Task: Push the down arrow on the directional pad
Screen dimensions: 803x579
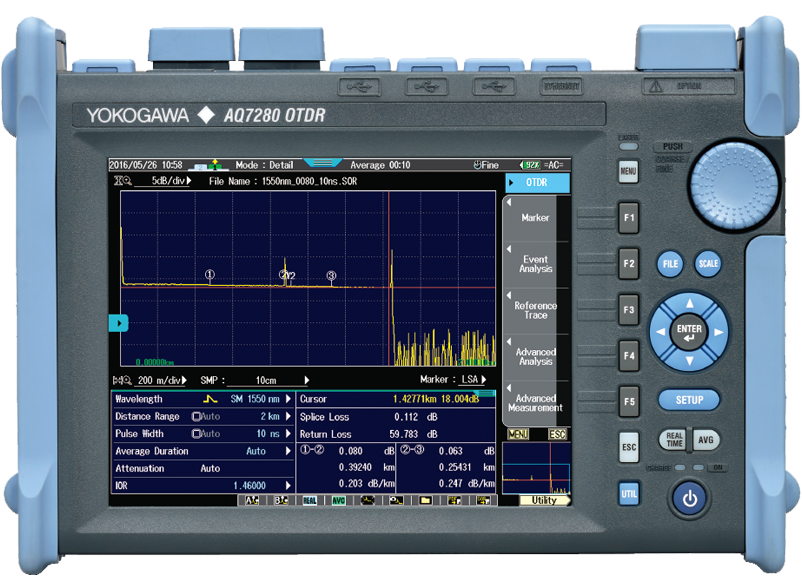Action: pos(689,361)
